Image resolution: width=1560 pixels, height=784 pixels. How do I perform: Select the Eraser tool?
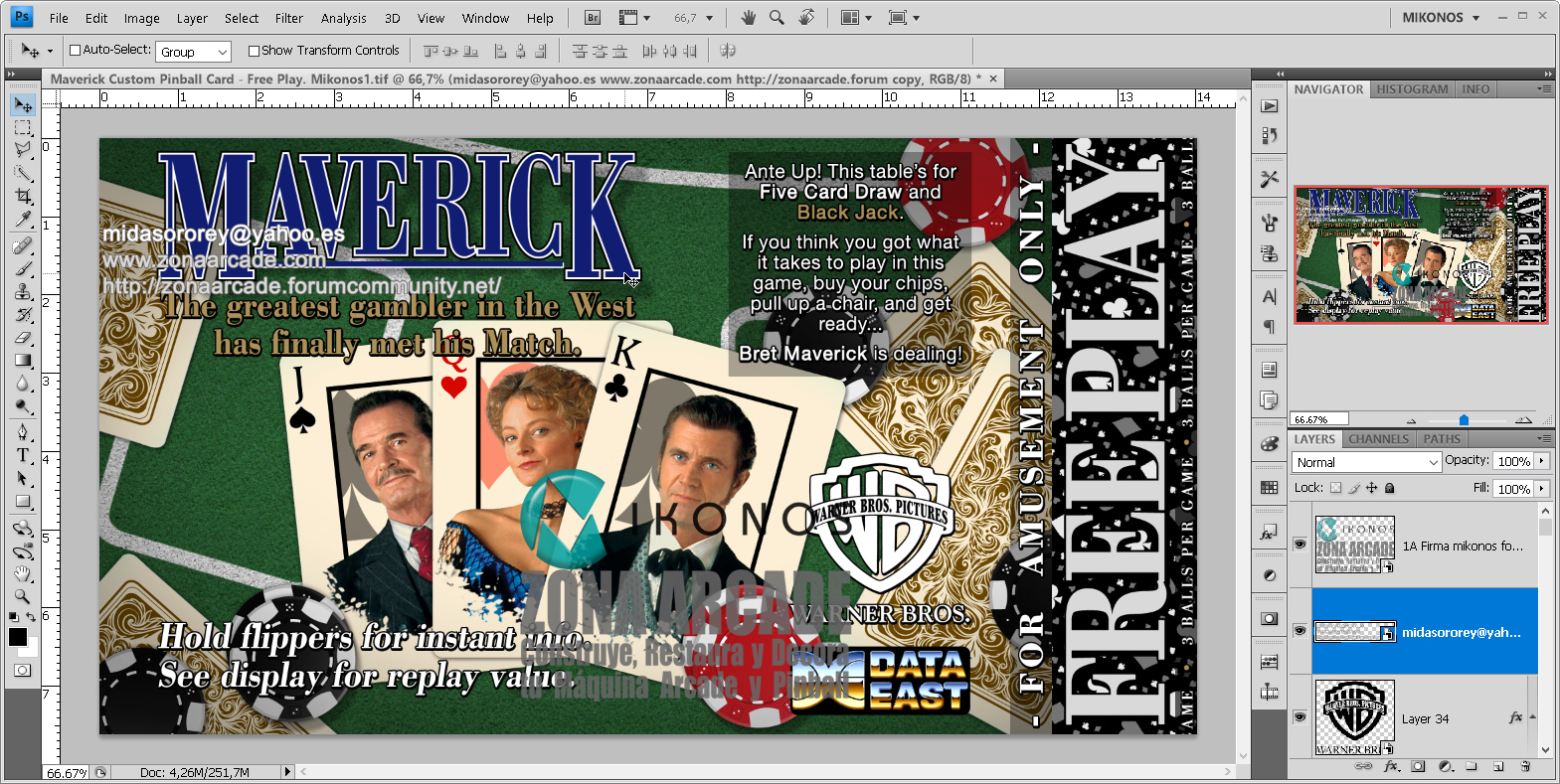tap(22, 337)
